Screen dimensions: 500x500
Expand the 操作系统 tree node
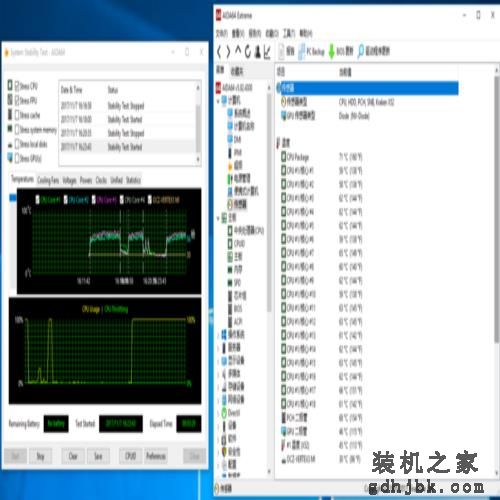click(x=219, y=335)
